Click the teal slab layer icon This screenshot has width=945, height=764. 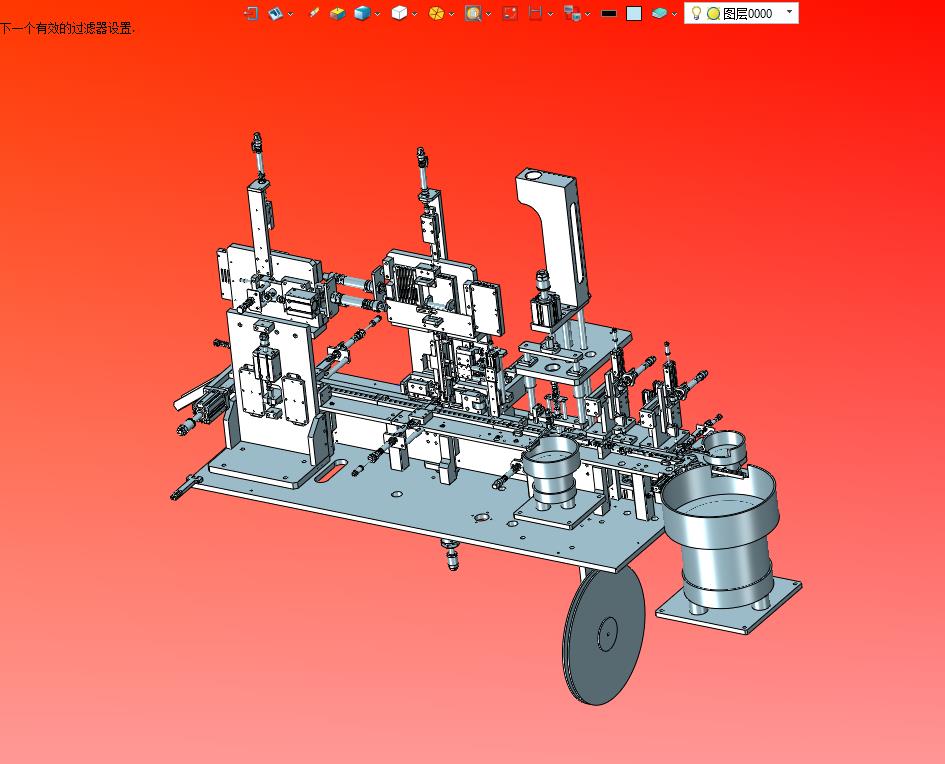click(659, 13)
